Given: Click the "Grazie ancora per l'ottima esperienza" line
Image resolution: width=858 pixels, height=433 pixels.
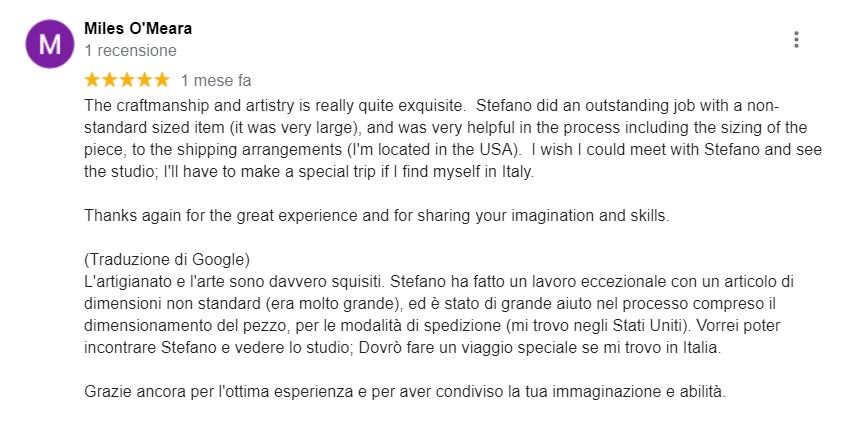Looking at the screenshot, I should click(405, 392).
